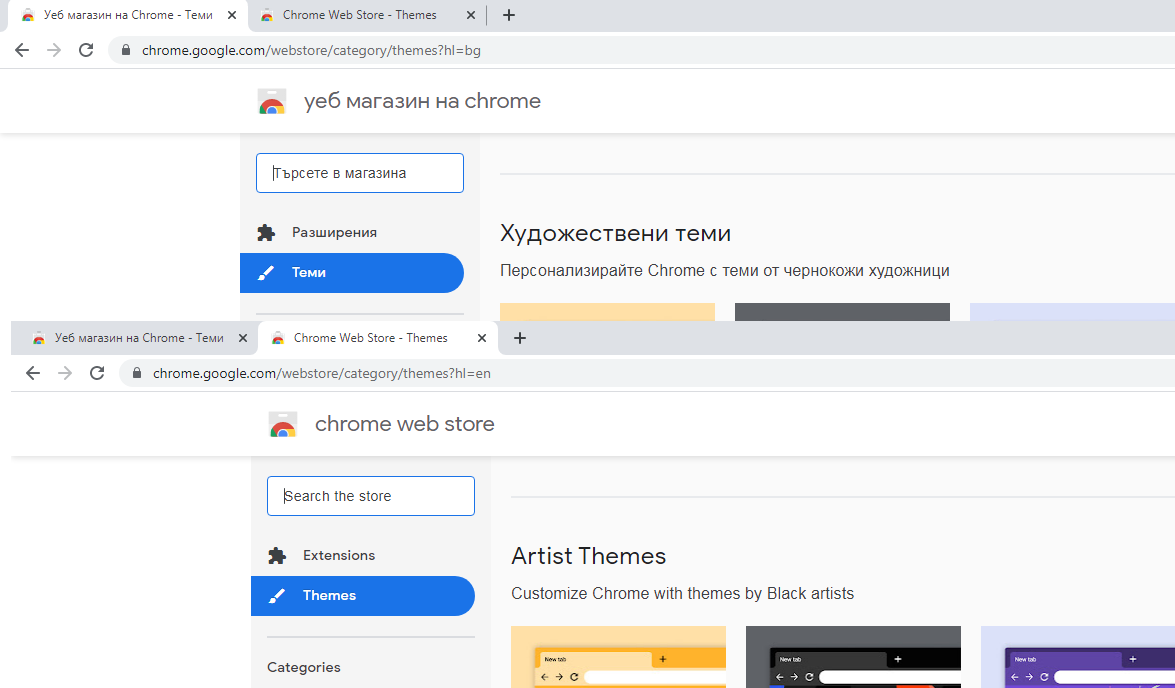The height and width of the screenshot is (688, 1175).
Task: Focus the 'Търсете в магазина' search box
Action: (360, 173)
